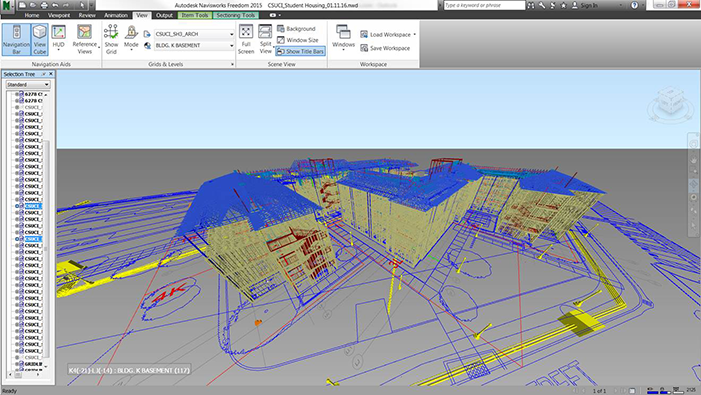Viewport: 701px width, 395px height.
Task: Toggle the Navigation Bar button
Action: pos(16,40)
